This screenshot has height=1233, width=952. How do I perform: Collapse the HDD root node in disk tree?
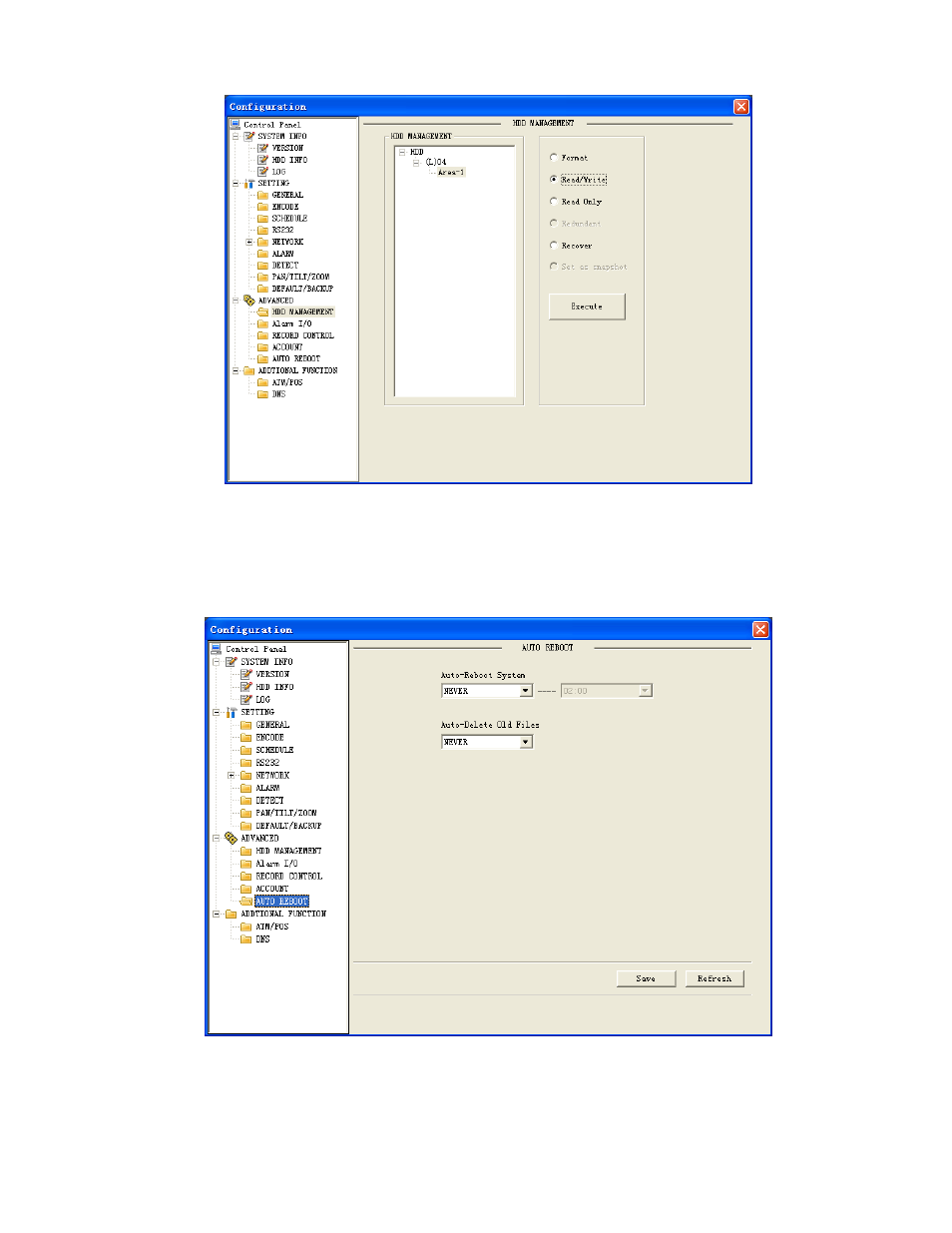pos(402,153)
